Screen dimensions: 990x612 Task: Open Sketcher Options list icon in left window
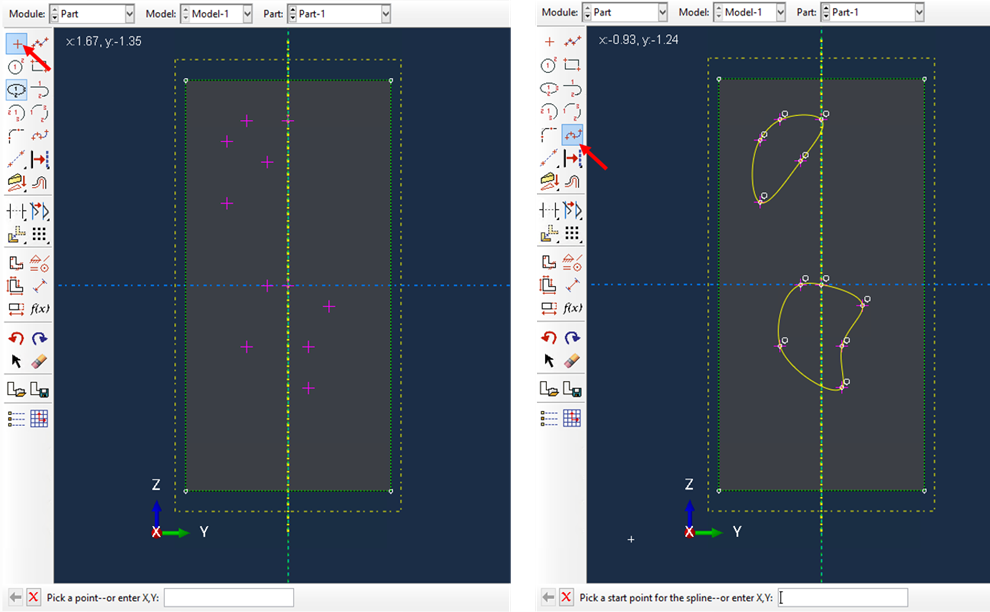(x=16, y=418)
